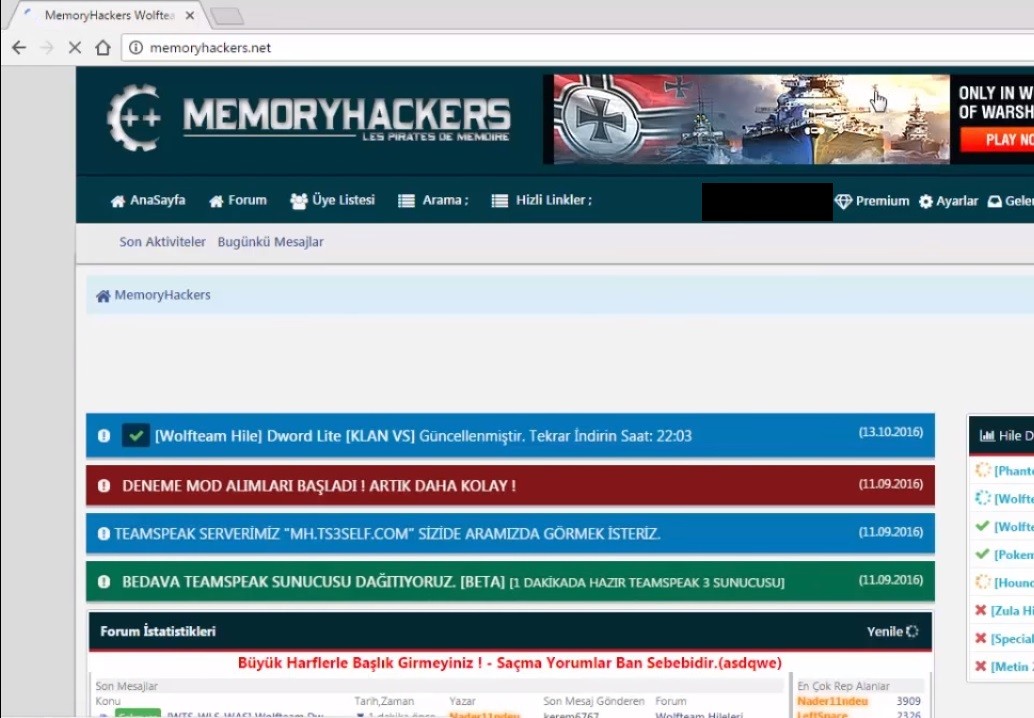1034x718 pixels.
Task: Open the [Metin... cheat status entry
Action: point(1012,667)
